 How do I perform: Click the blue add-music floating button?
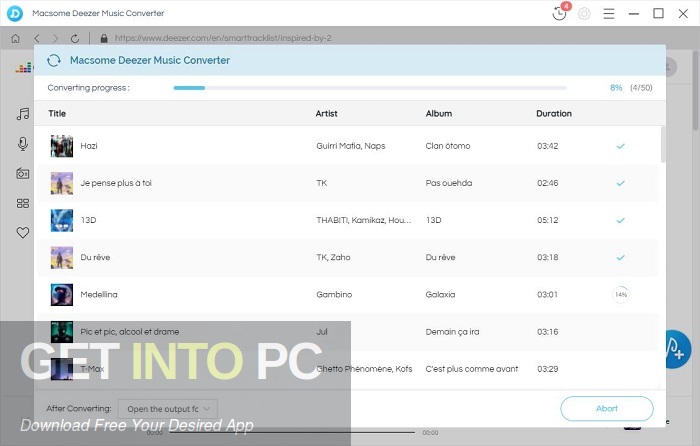(677, 349)
